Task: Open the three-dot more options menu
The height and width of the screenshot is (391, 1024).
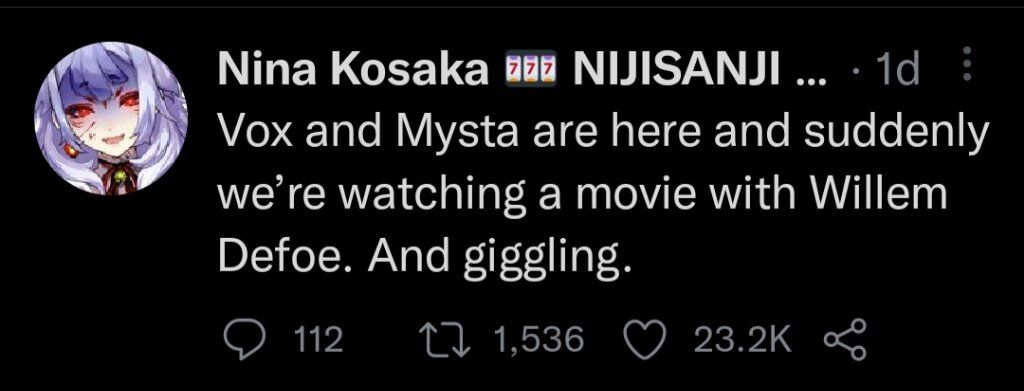Action: [x=968, y=65]
